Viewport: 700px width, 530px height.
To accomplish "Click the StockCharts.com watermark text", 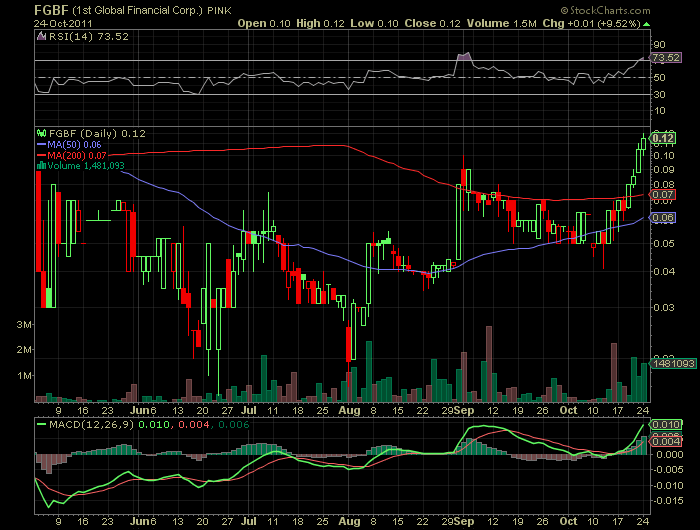I will pyautogui.click(x=605, y=10).
